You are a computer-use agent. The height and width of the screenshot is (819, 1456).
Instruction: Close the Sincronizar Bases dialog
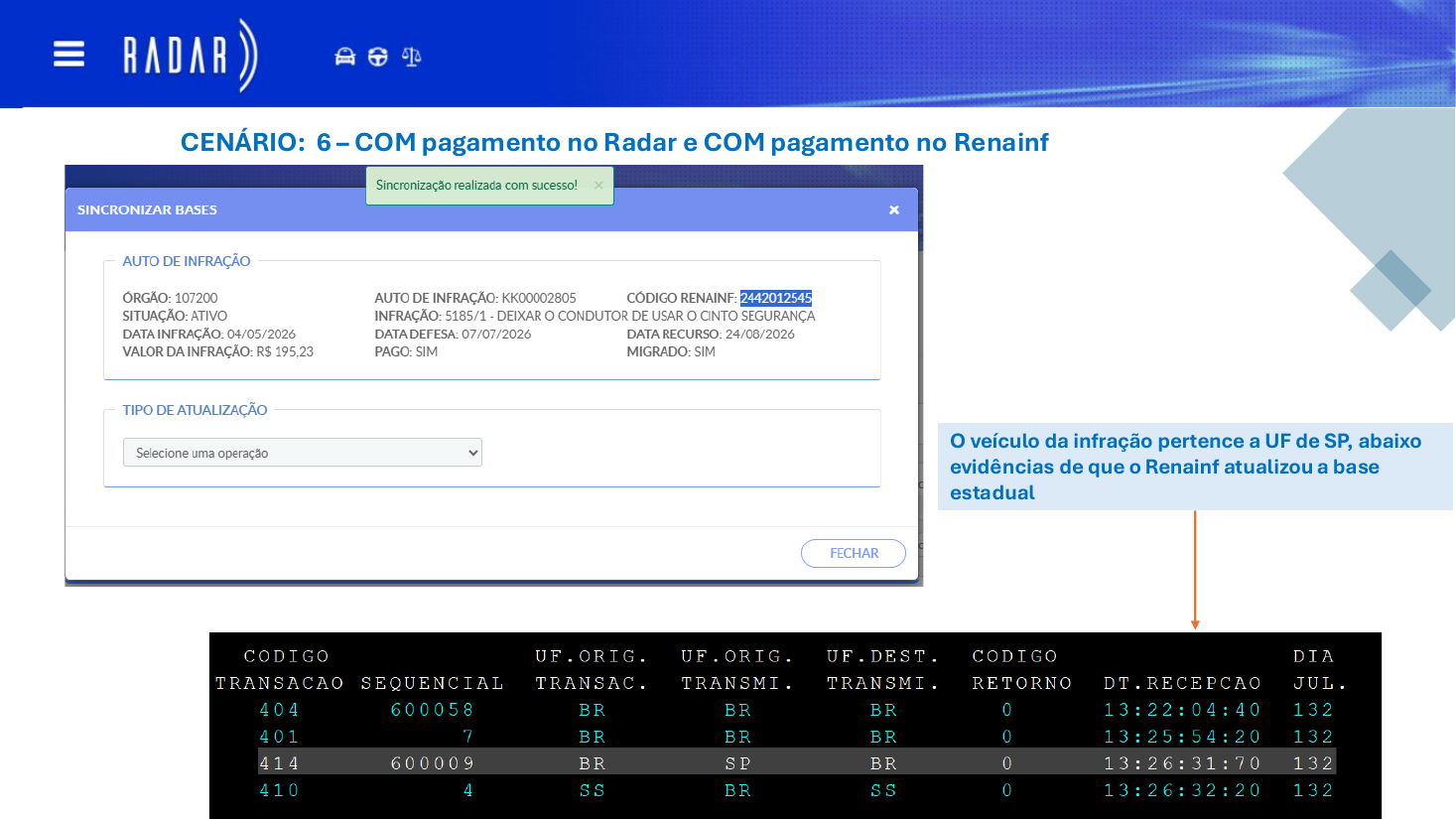tap(894, 210)
